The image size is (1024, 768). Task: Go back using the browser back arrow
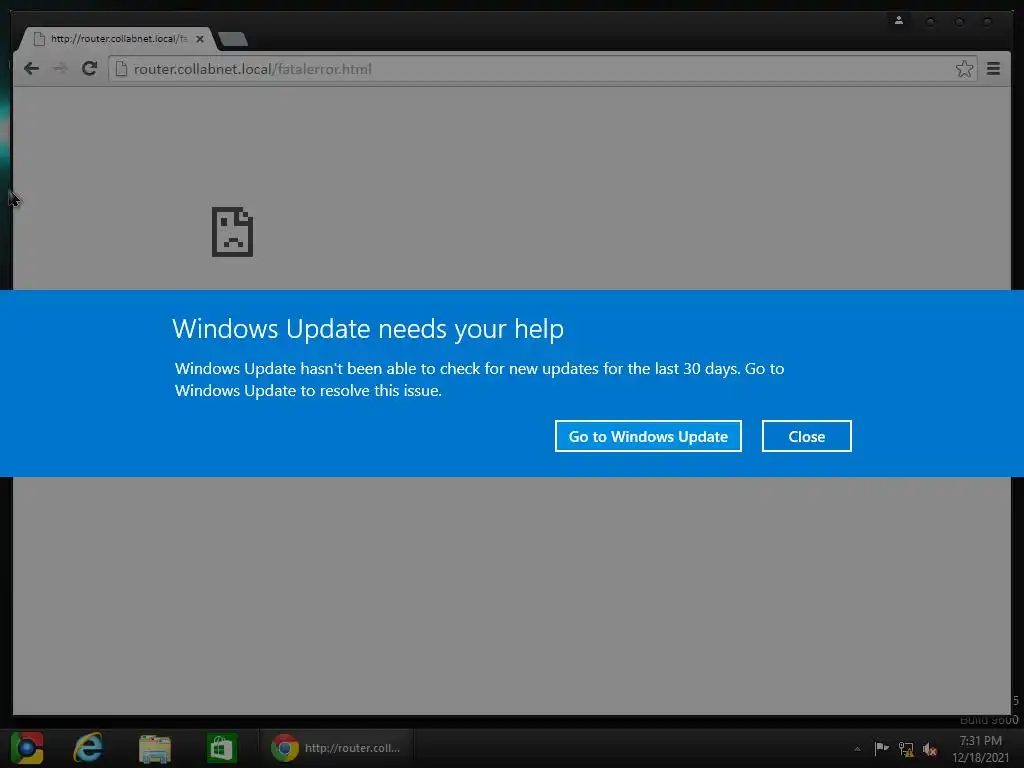[31, 69]
